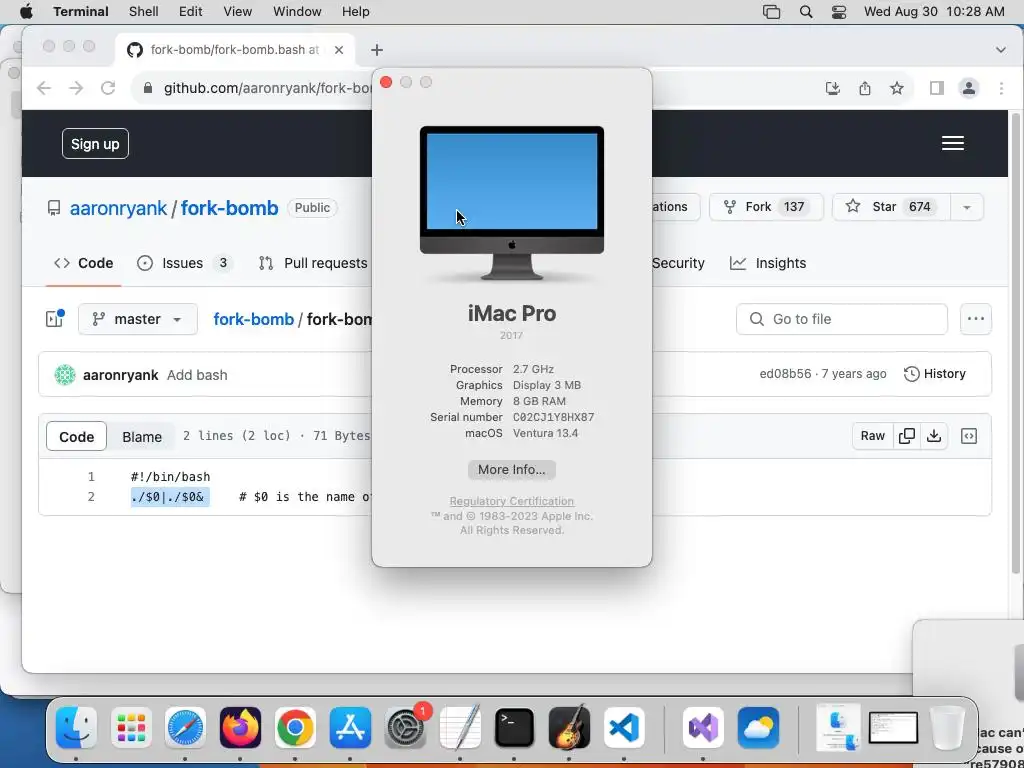Open the Shell menu
This screenshot has width=1024, height=768.
(144, 12)
